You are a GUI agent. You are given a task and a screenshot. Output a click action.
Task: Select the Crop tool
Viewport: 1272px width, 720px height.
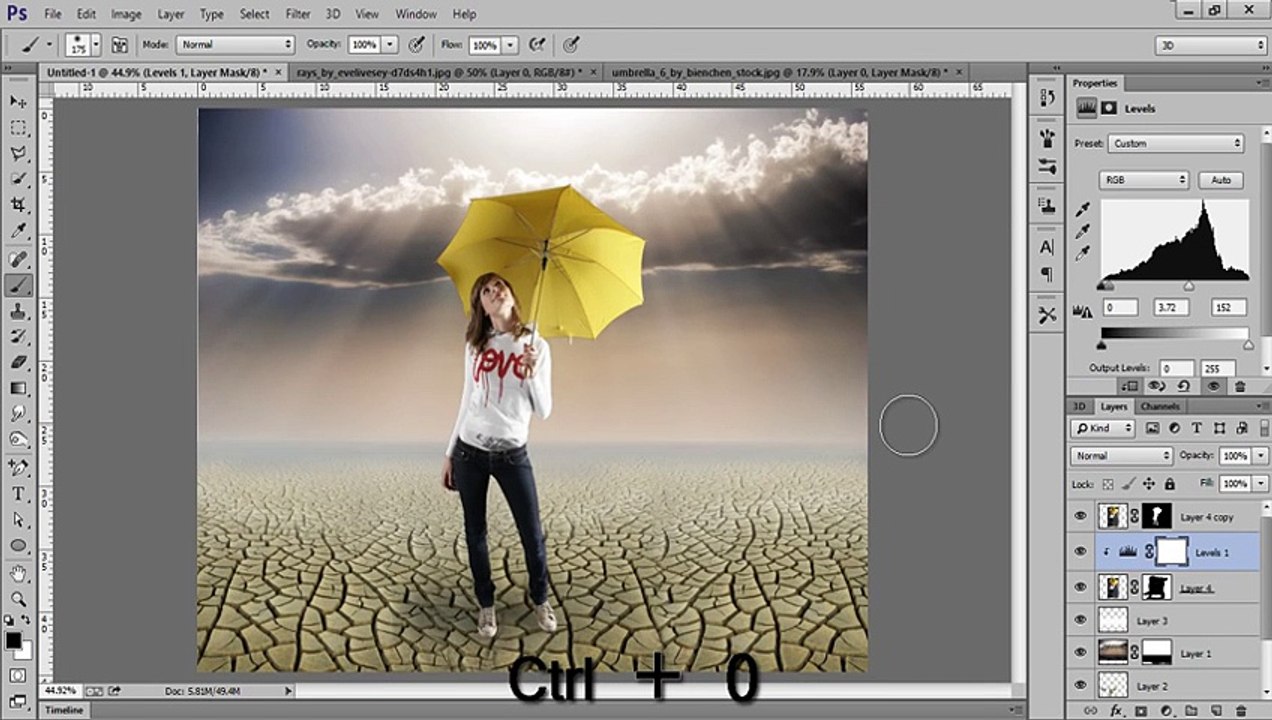[x=18, y=206]
